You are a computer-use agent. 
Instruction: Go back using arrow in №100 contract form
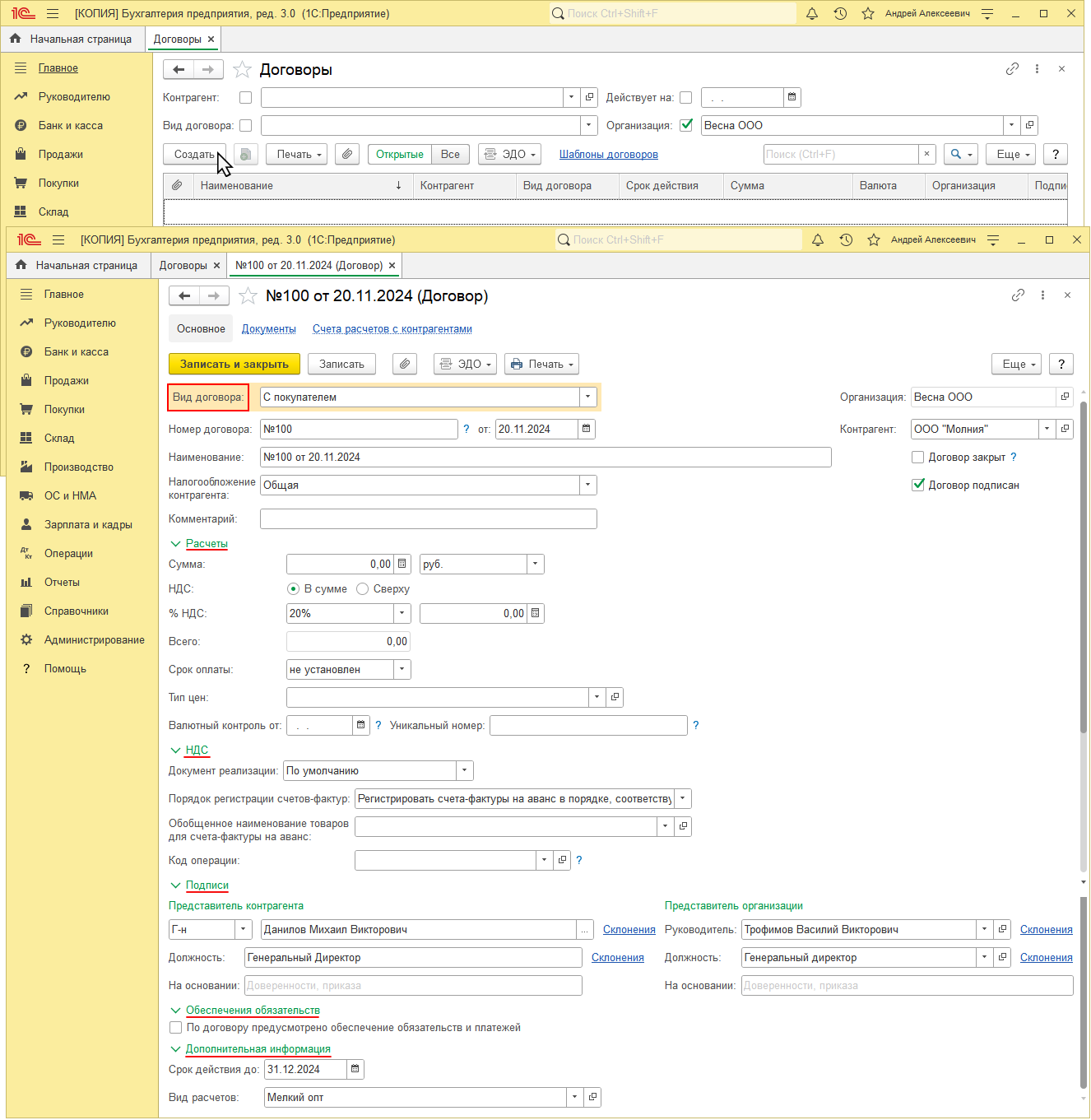[x=184, y=295]
